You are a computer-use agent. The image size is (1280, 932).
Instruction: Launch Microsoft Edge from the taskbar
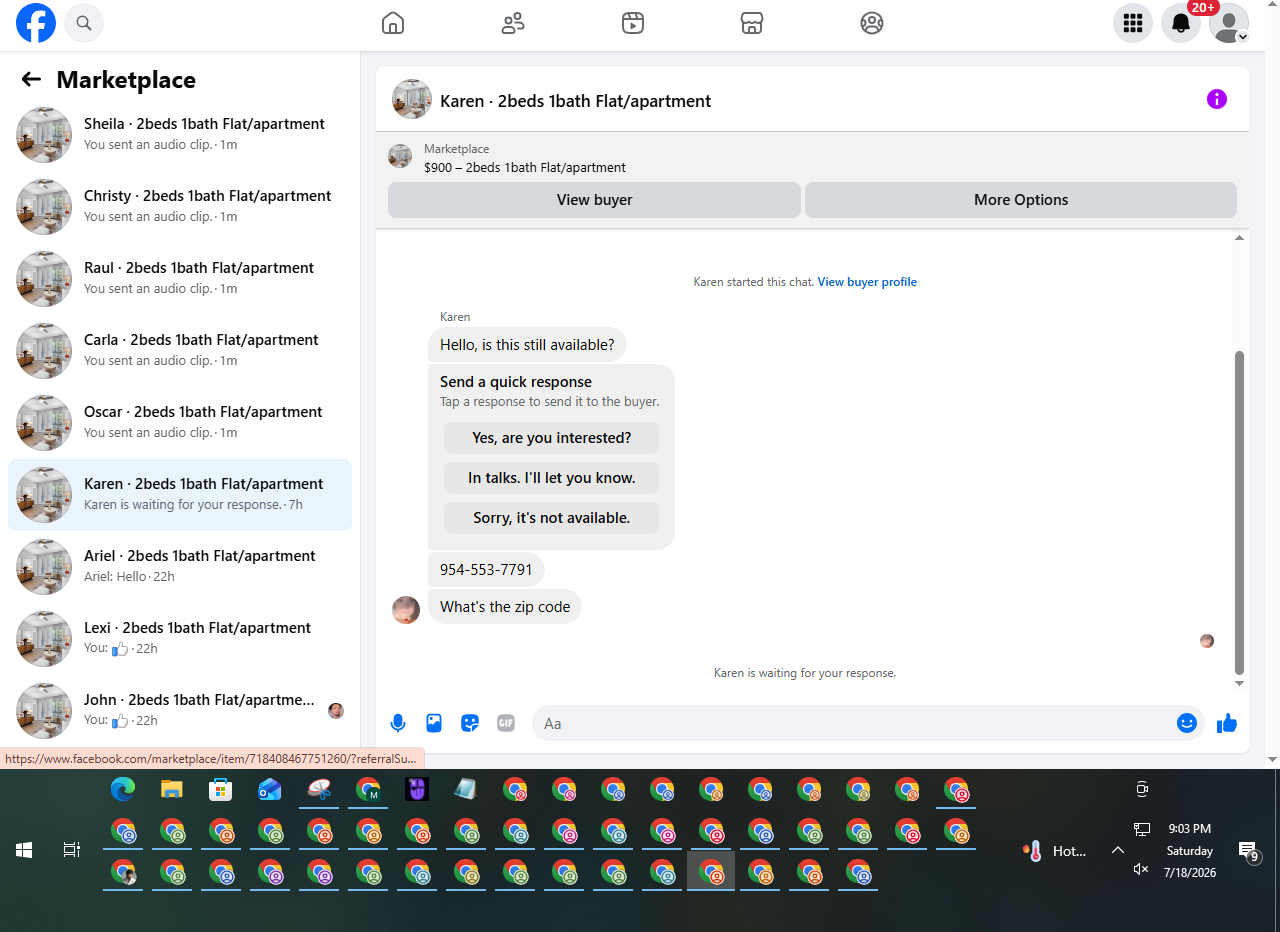[x=123, y=790]
